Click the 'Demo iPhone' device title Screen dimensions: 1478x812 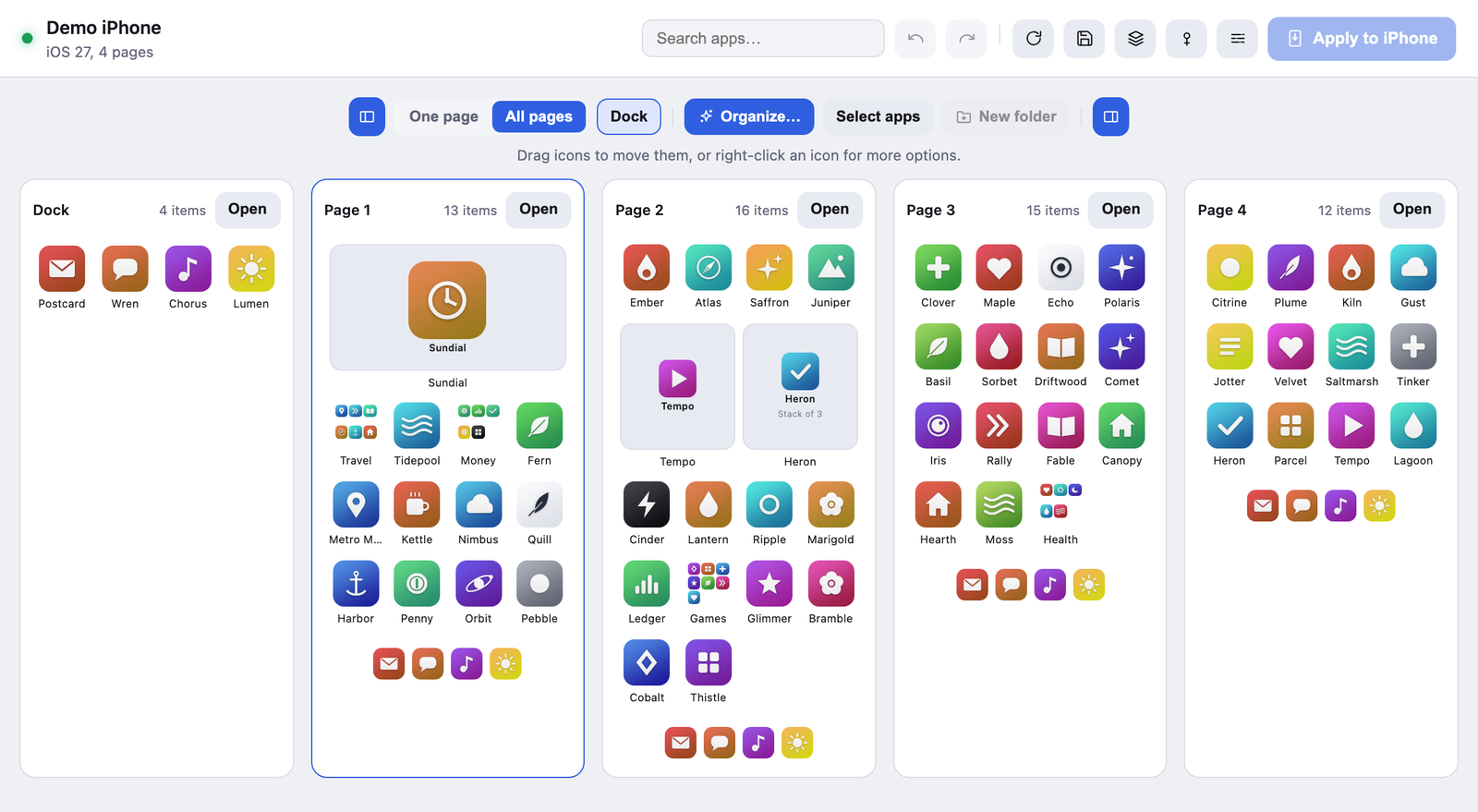coord(103,28)
